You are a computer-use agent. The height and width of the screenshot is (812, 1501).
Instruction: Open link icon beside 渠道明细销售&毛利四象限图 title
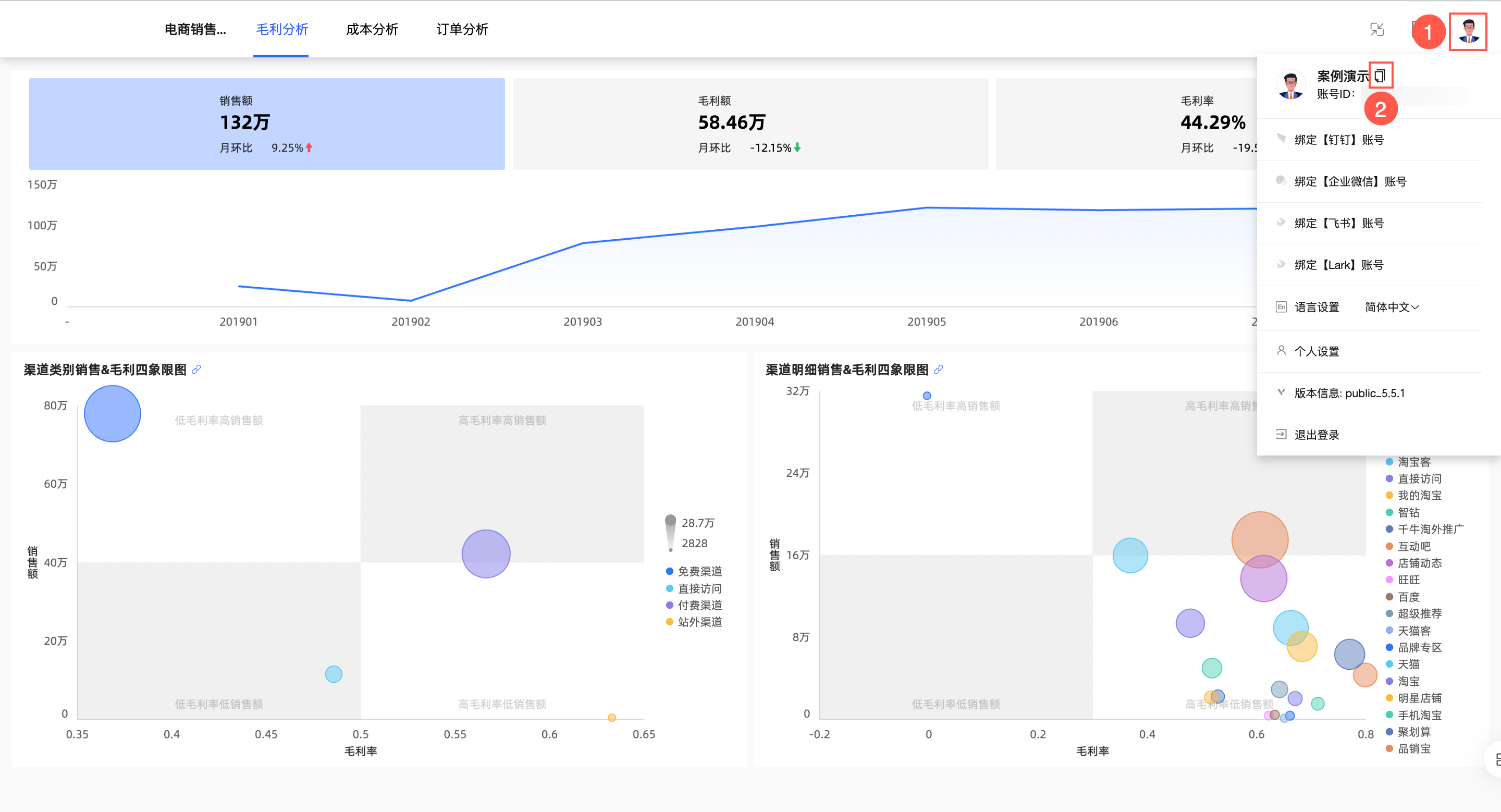[x=938, y=370]
